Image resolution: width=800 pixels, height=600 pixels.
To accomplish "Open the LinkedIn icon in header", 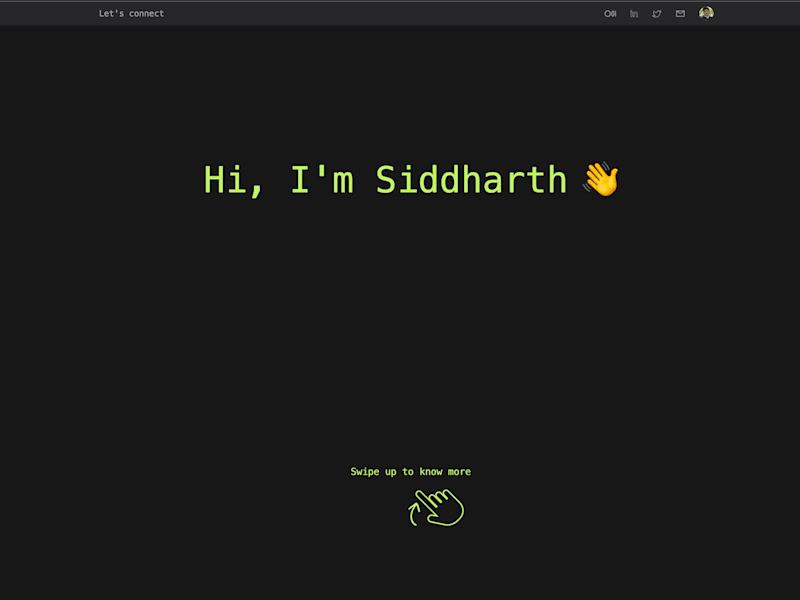I will pos(634,14).
